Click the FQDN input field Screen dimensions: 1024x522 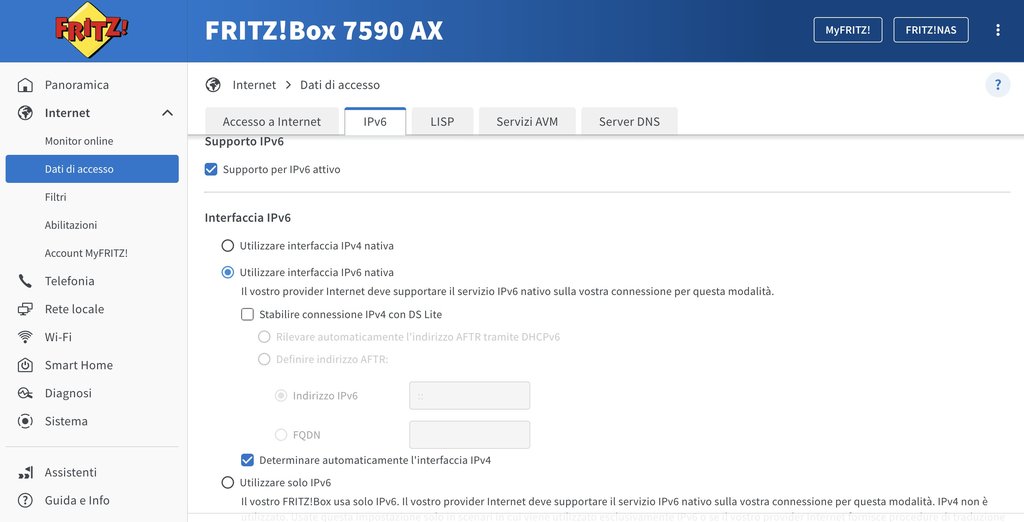coord(470,435)
